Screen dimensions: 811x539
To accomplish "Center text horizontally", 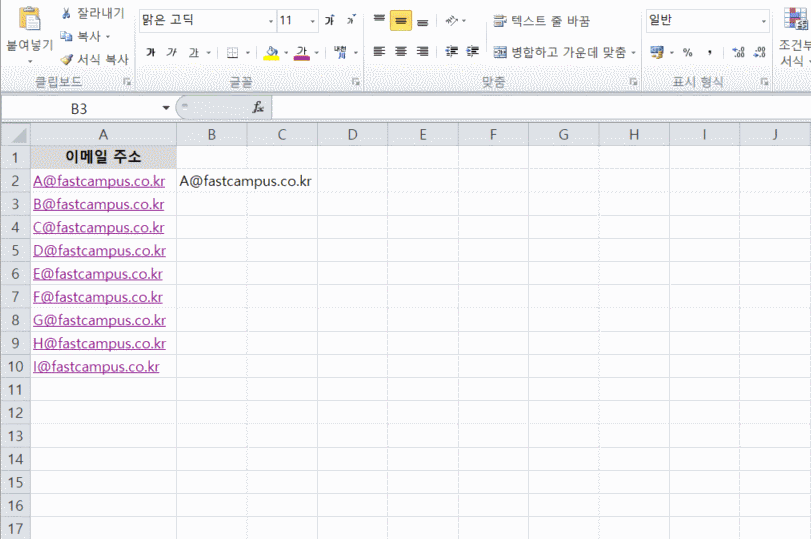I will (x=401, y=51).
